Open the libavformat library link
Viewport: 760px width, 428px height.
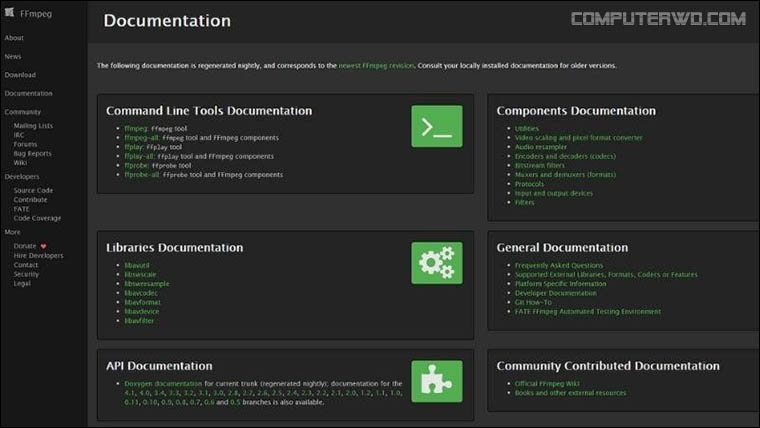point(142,302)
